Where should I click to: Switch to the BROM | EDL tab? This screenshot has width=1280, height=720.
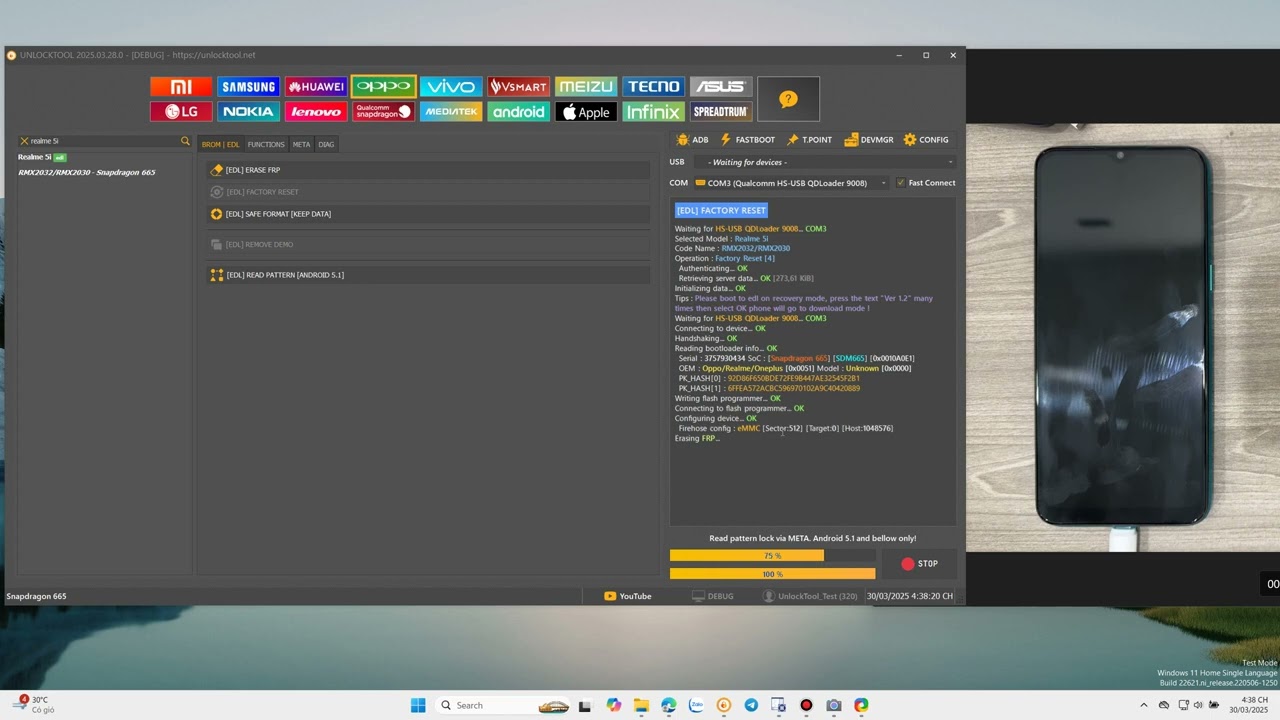pyautogui.click(x=220, y=145)
